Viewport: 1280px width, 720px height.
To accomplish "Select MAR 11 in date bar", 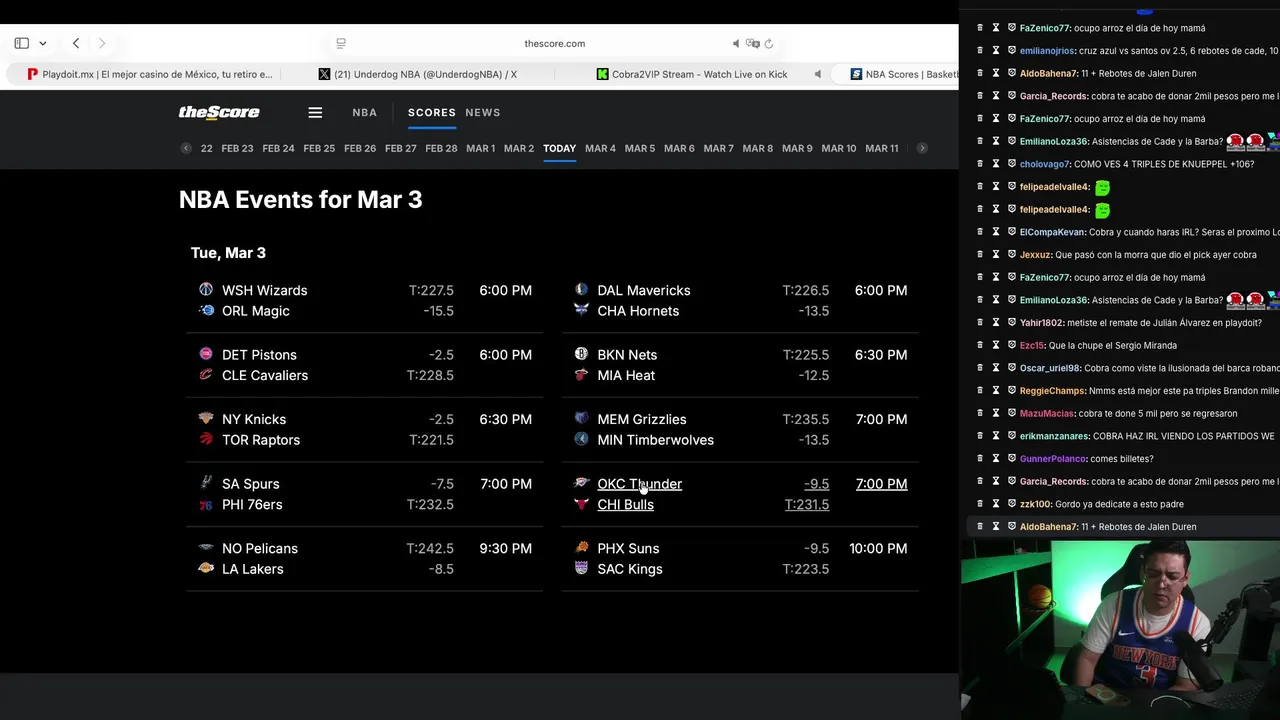I will click(882, 148).
